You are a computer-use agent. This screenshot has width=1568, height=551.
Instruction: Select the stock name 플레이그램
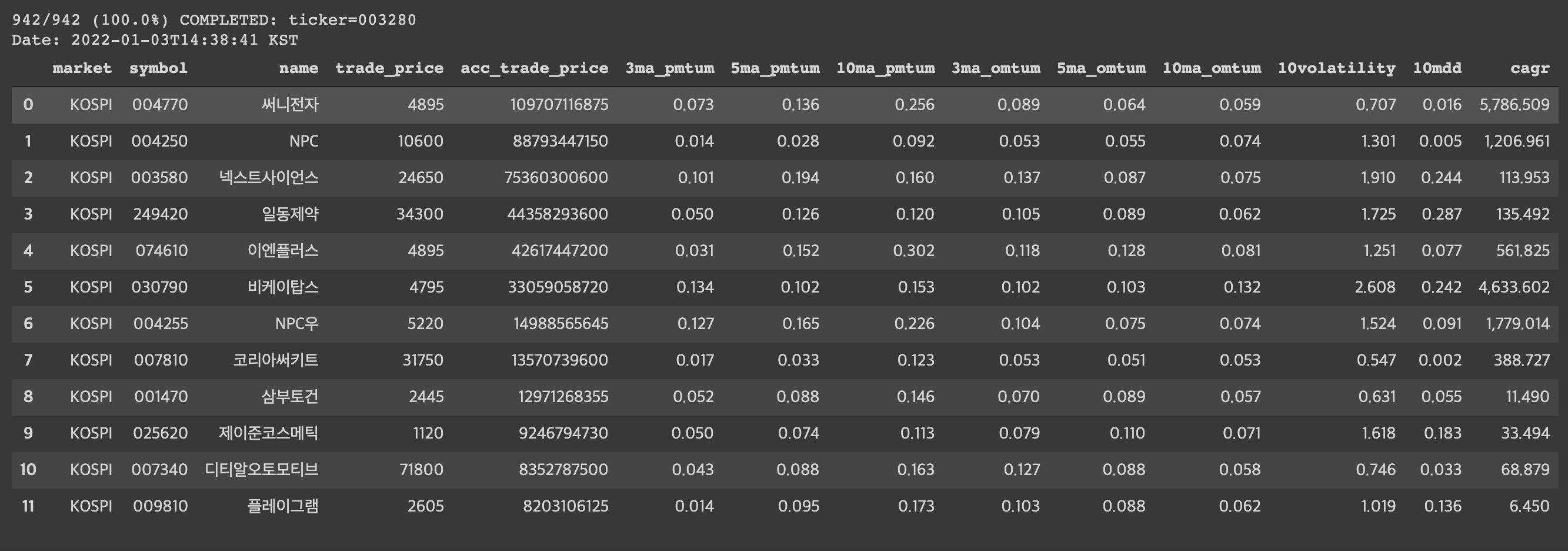[x=283, y=506]
